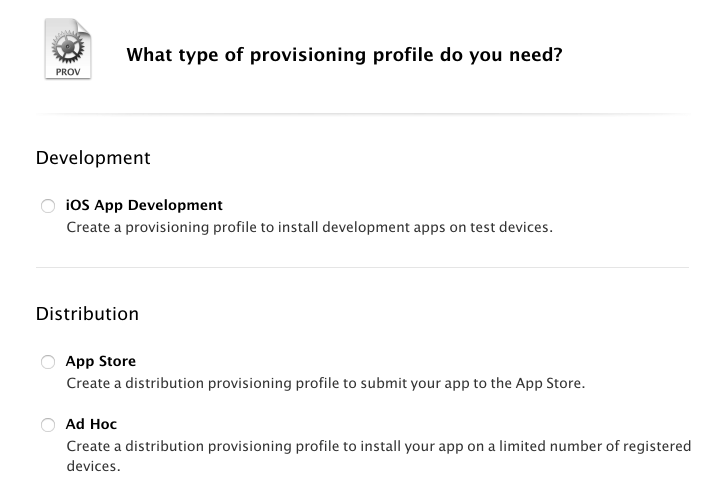
Task: Click the Ad Hoc registered devices description
Action: 378,446
